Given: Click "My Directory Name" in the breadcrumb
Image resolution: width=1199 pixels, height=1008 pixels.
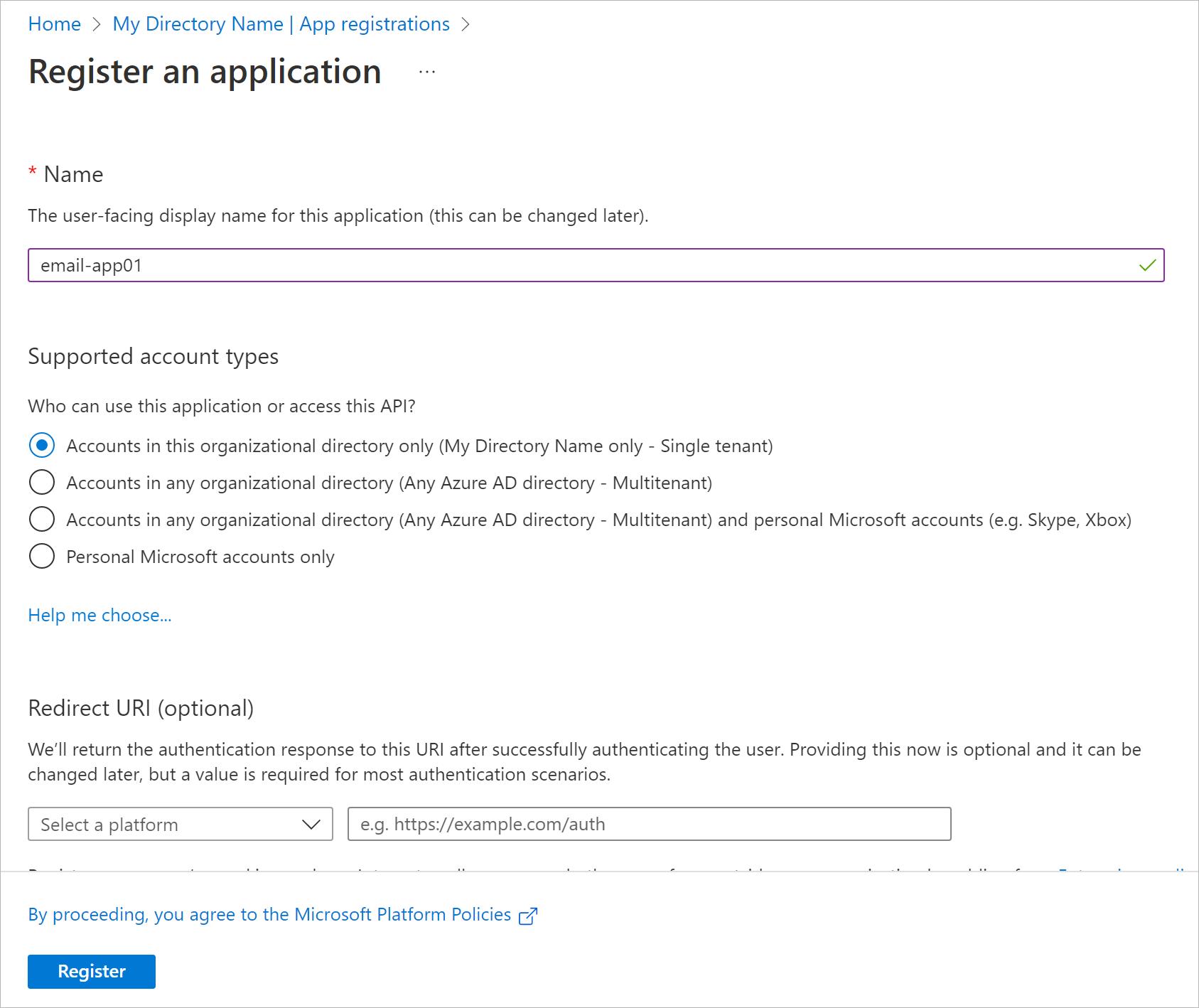Looking at the screenshot, I should tap(198, 23).
